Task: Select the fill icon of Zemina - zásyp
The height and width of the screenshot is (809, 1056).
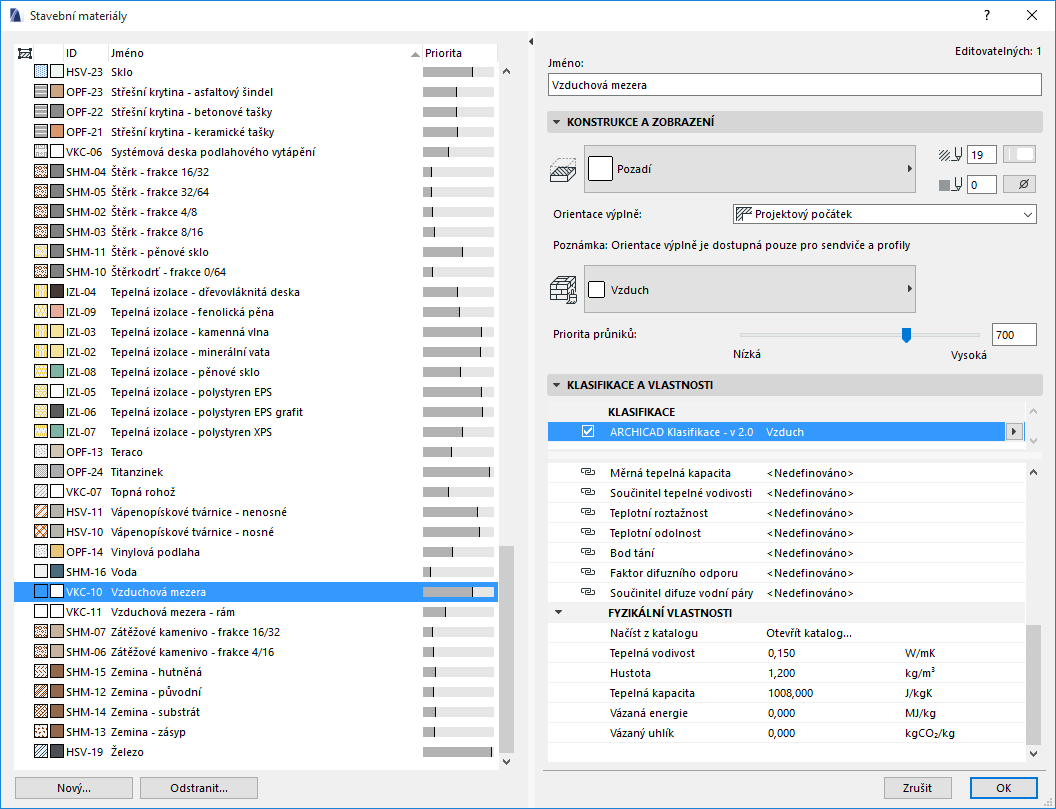Action: click(x=41, y=732)
